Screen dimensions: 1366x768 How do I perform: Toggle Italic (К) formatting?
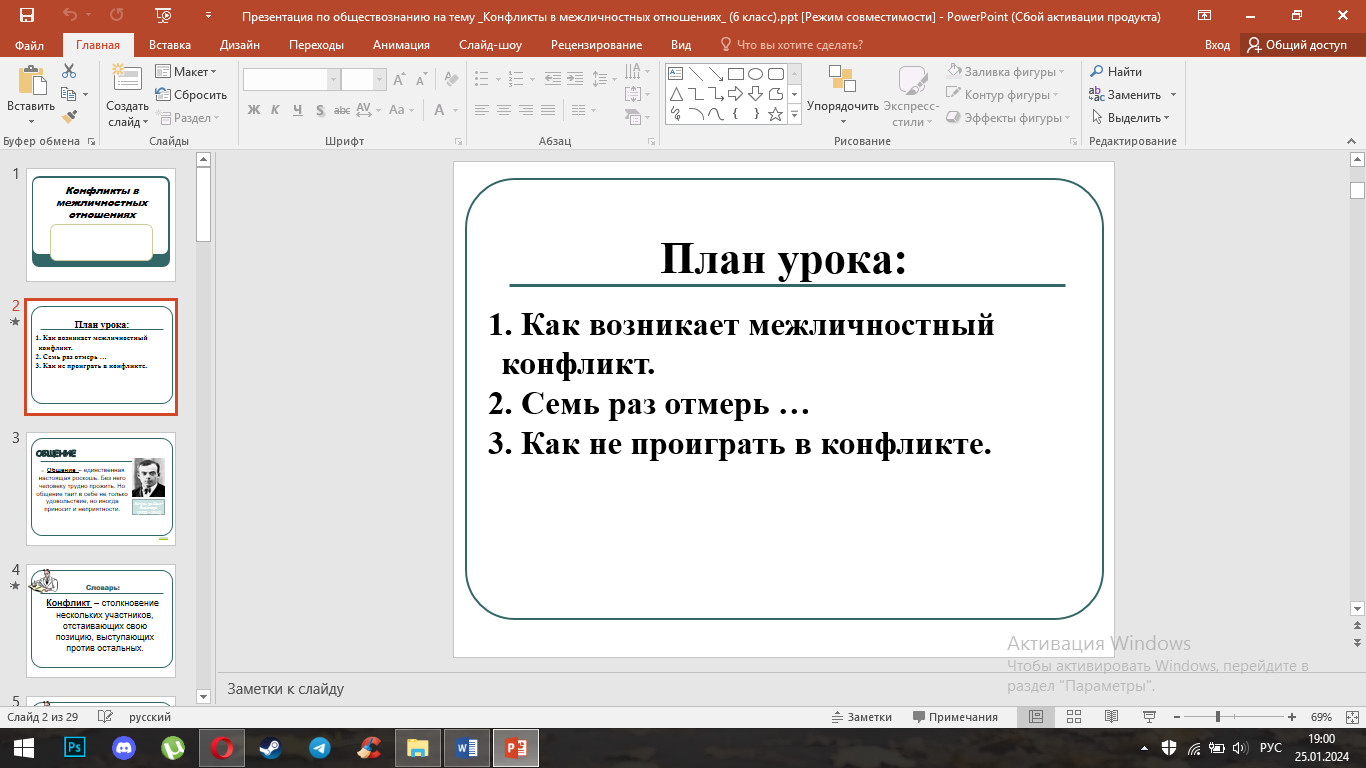[x=275, y=110]
